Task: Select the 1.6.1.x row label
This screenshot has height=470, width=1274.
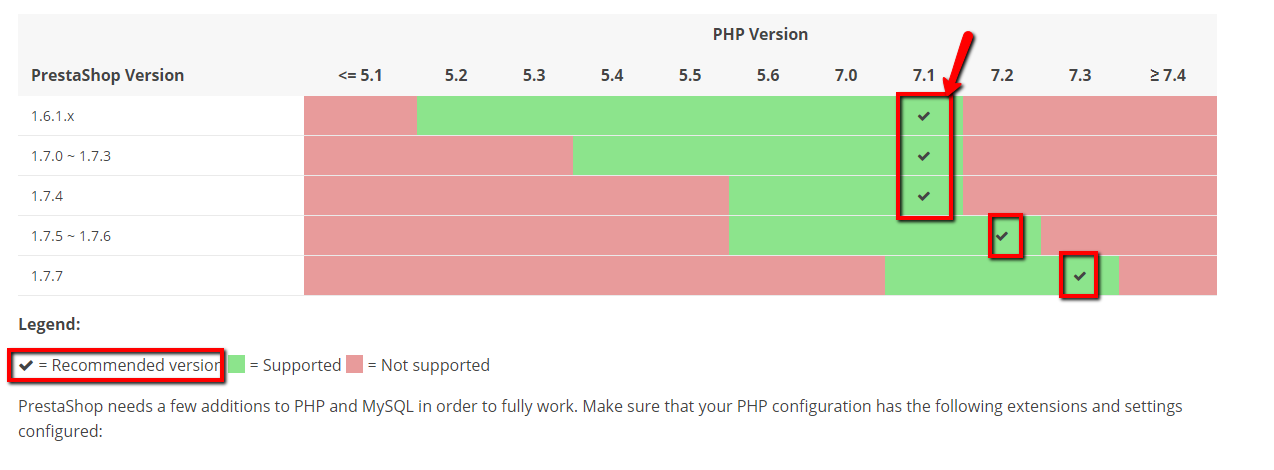Action: tap(53, 116)
